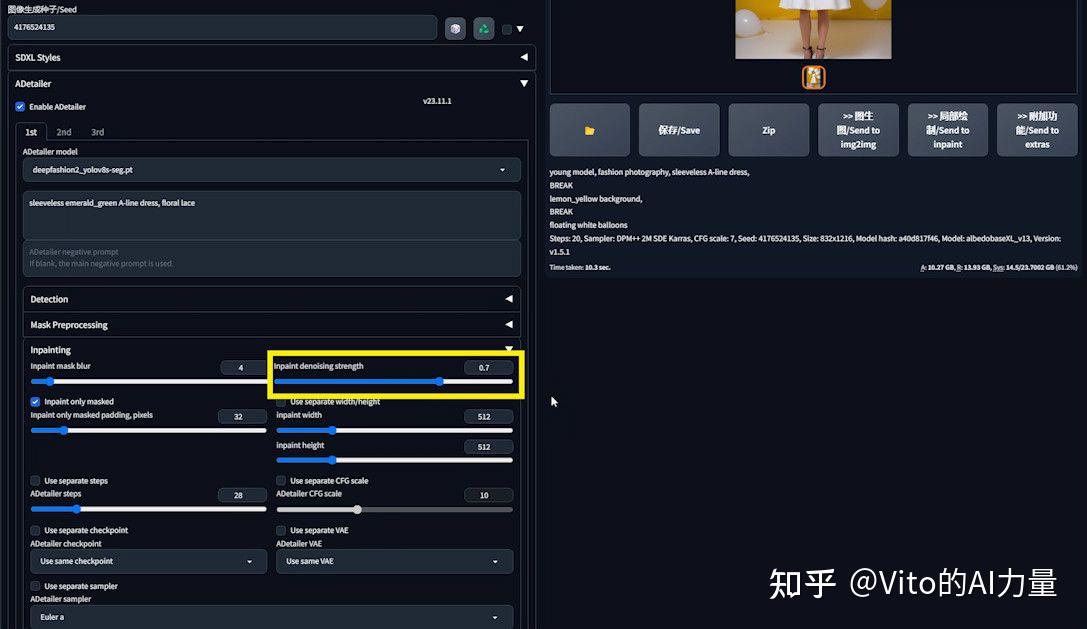Click the Save button
Image resolution: width=1087 pixels, height=629 pixels.
pyautogui.click(x=679, y=130)
